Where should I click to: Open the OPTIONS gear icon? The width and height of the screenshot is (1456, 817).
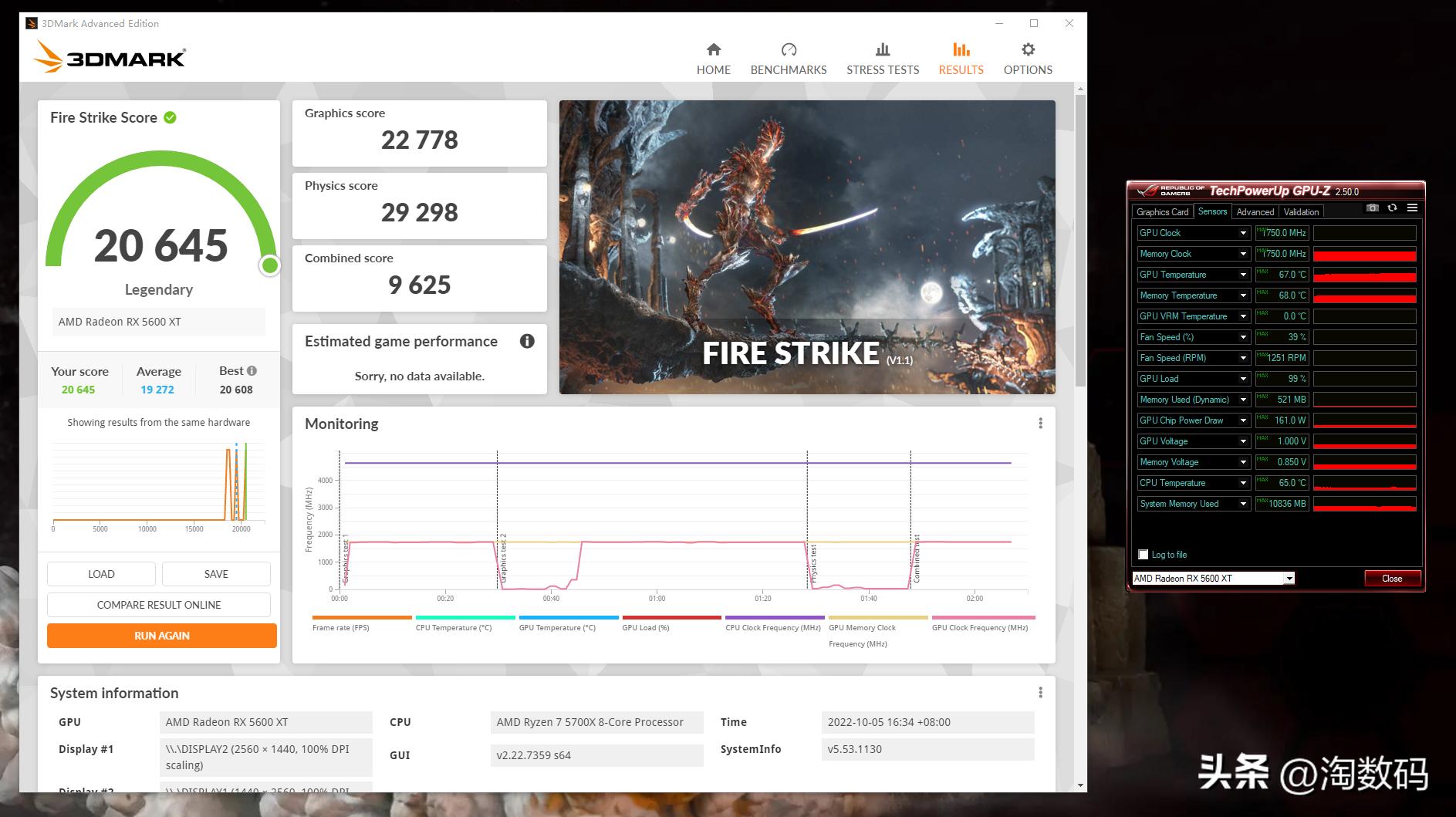(x=1027, y=50)
